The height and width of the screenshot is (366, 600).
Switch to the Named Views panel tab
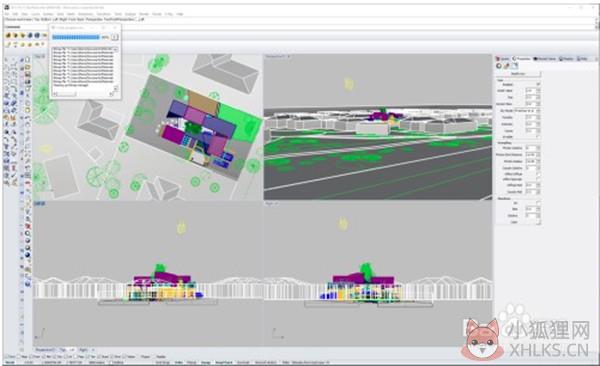545,59
